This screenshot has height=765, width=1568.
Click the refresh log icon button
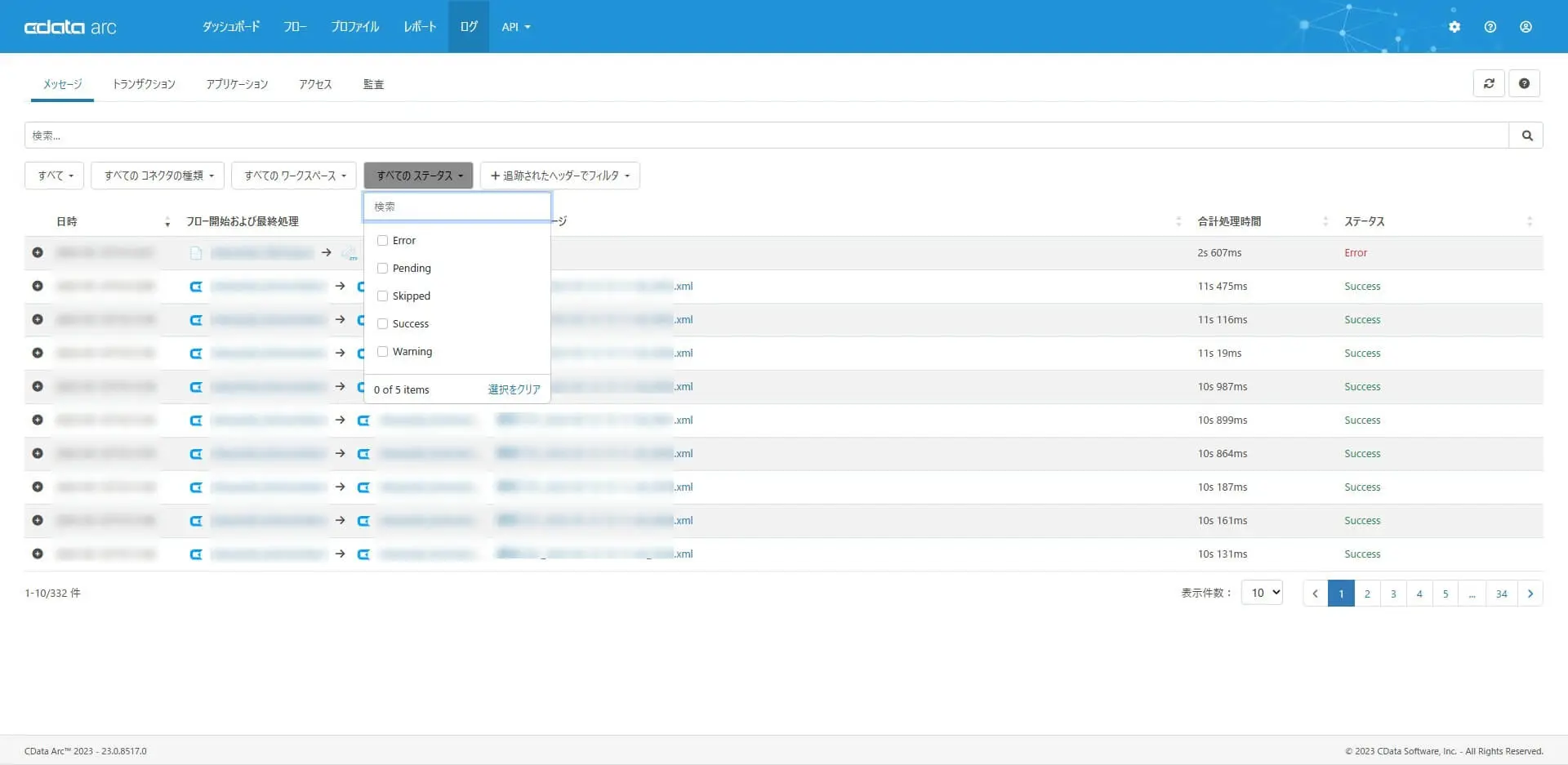pyautogui.click(x=1489, y=83)
